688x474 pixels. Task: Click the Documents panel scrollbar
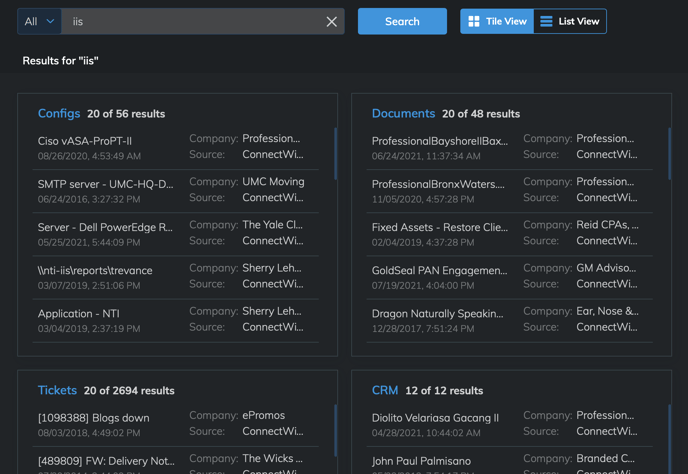click(x=670, y=154)
